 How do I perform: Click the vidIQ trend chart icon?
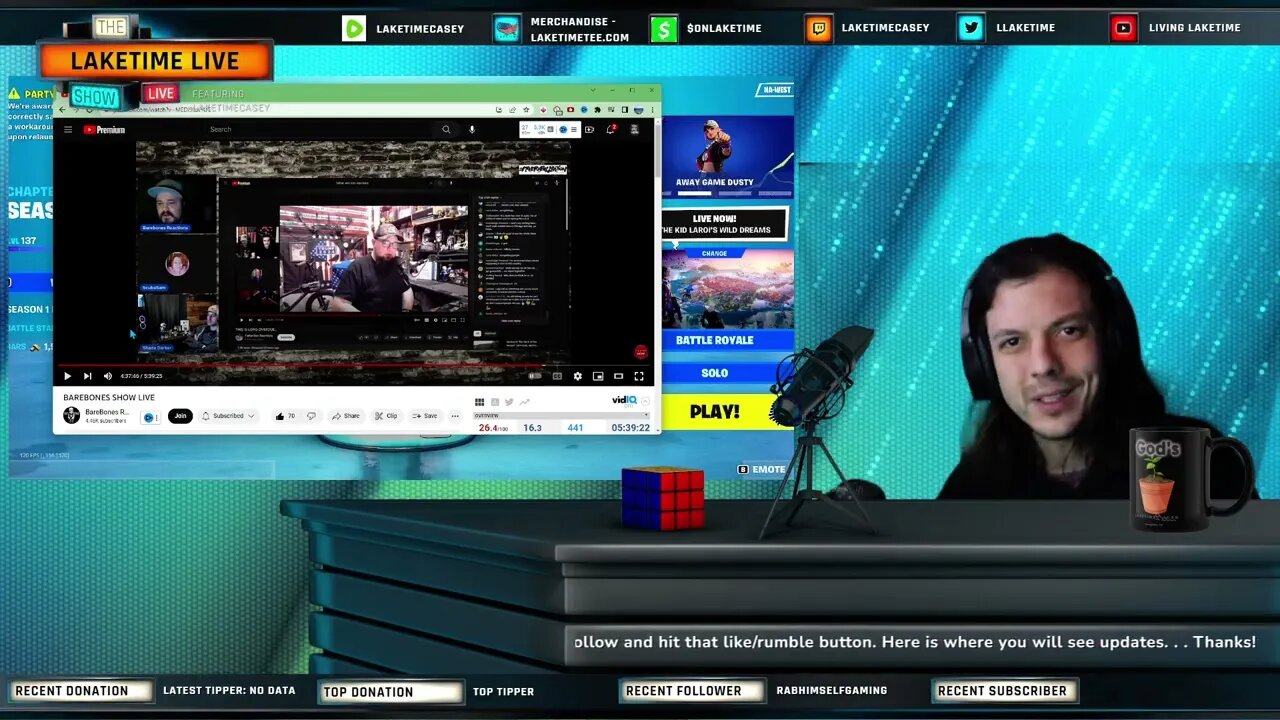[x=524, y=402]
